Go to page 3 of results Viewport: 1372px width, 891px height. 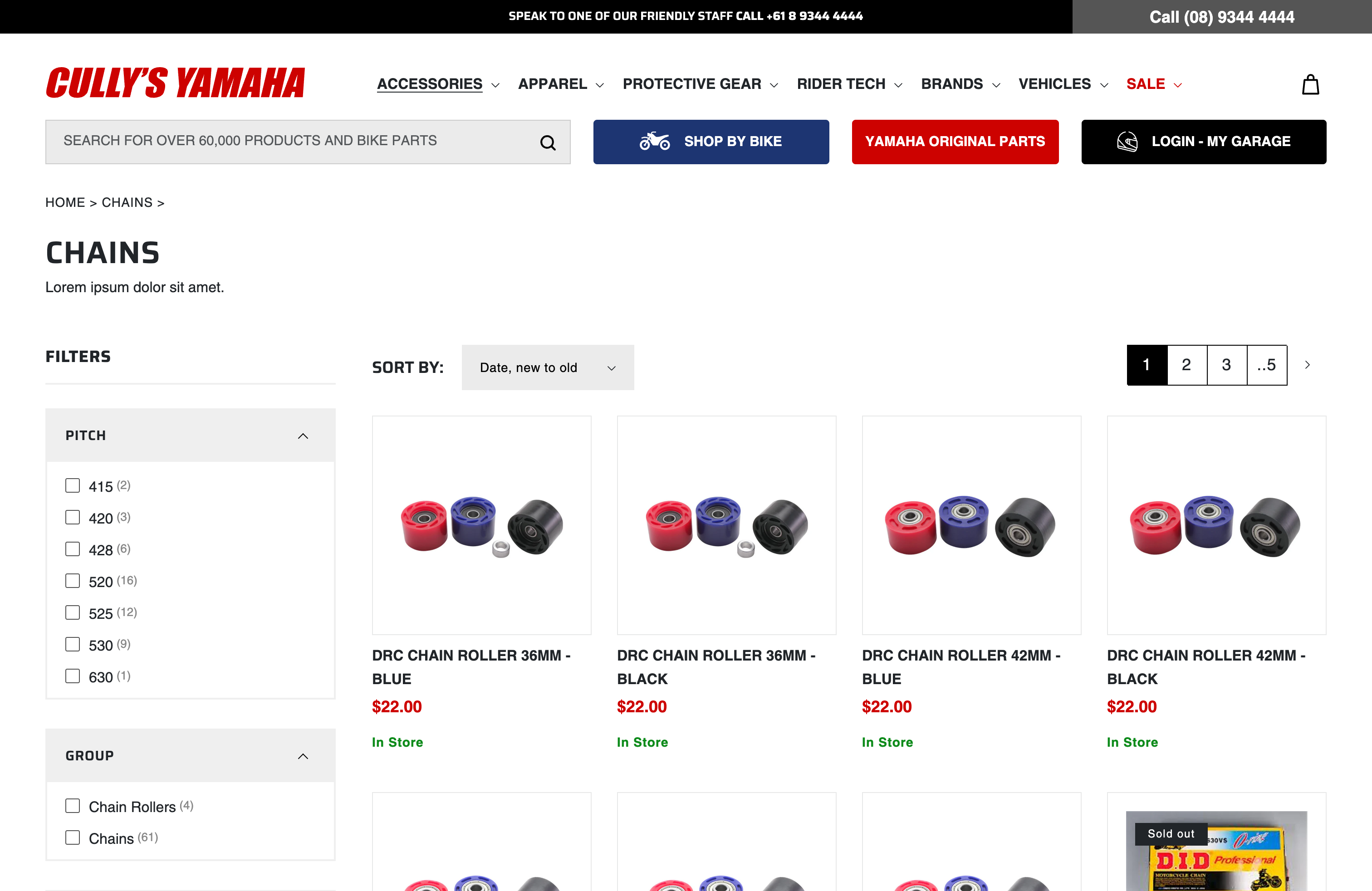tap(1226, 364)
